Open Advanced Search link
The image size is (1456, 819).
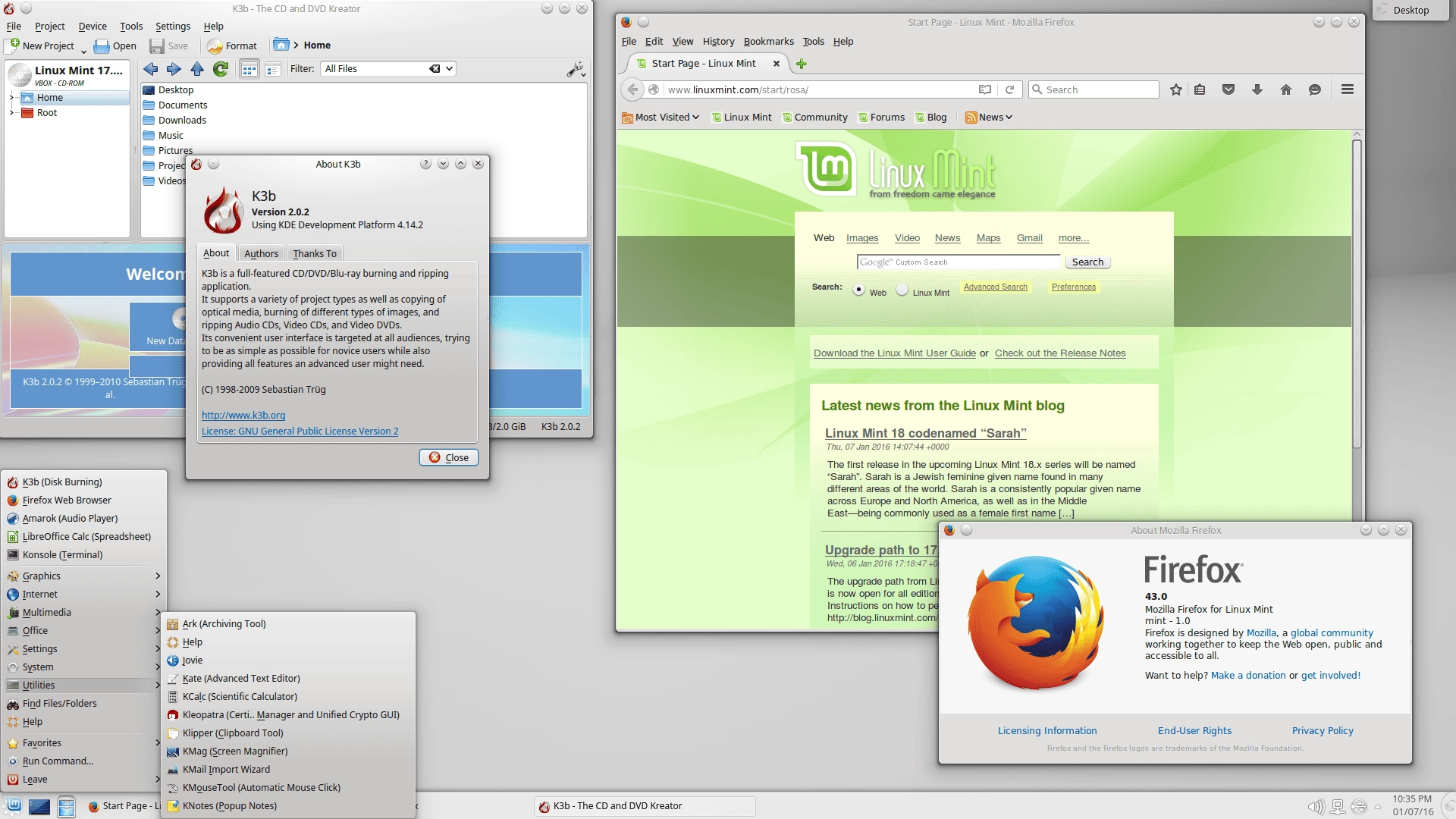(995, 287)
